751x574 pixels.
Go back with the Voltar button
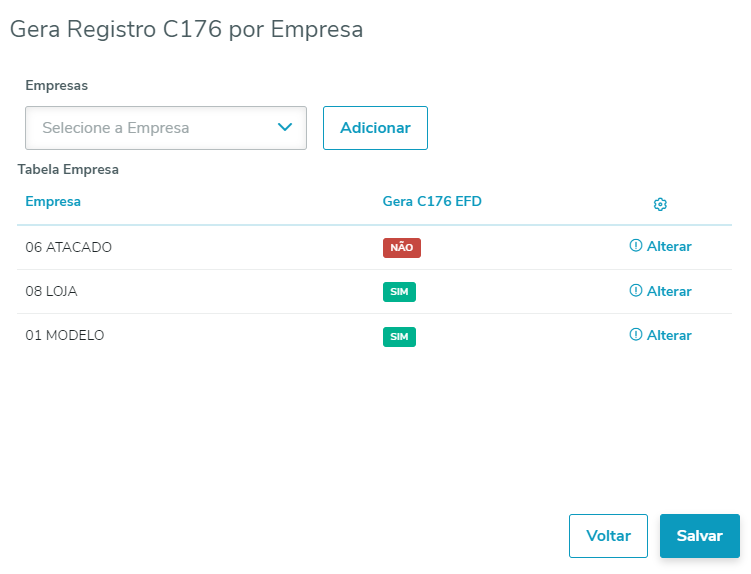(x=608, y=536)
